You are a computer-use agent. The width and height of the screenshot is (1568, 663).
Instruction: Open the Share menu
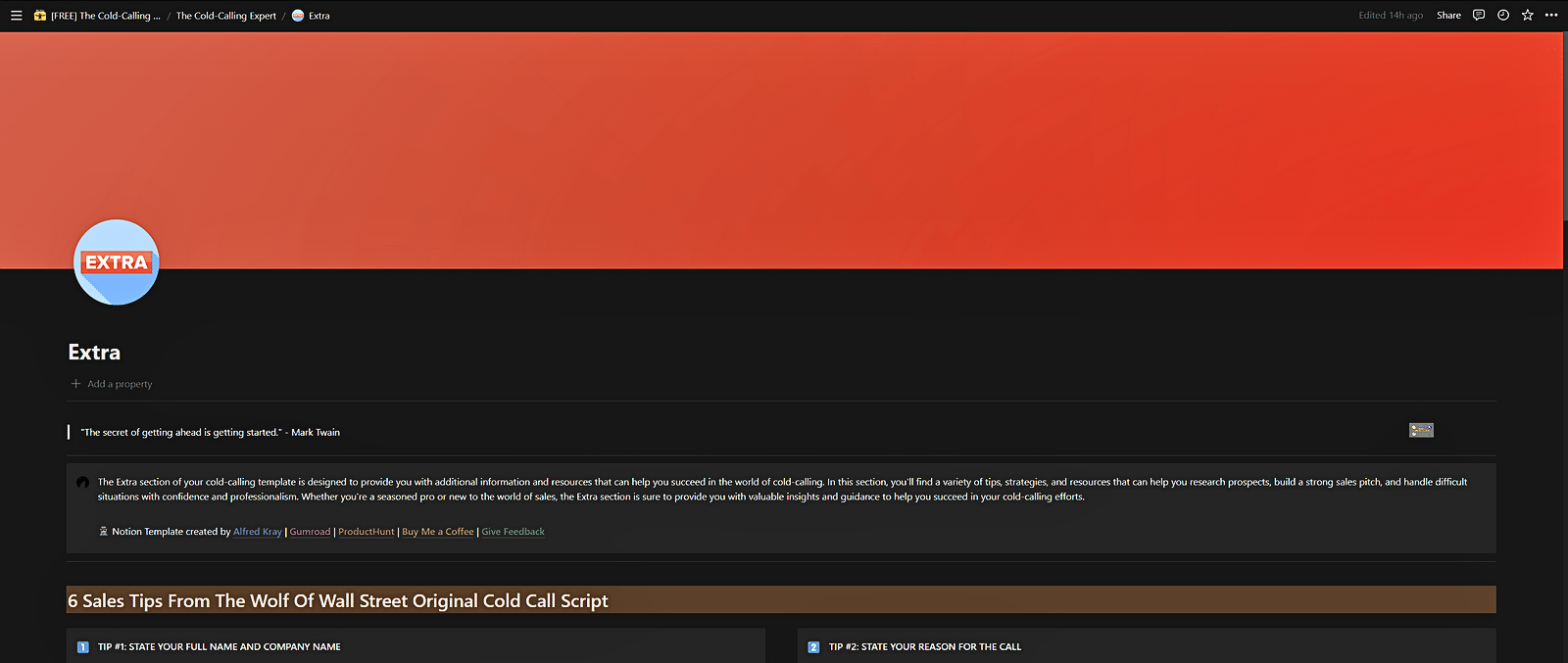pos(1448,16)
